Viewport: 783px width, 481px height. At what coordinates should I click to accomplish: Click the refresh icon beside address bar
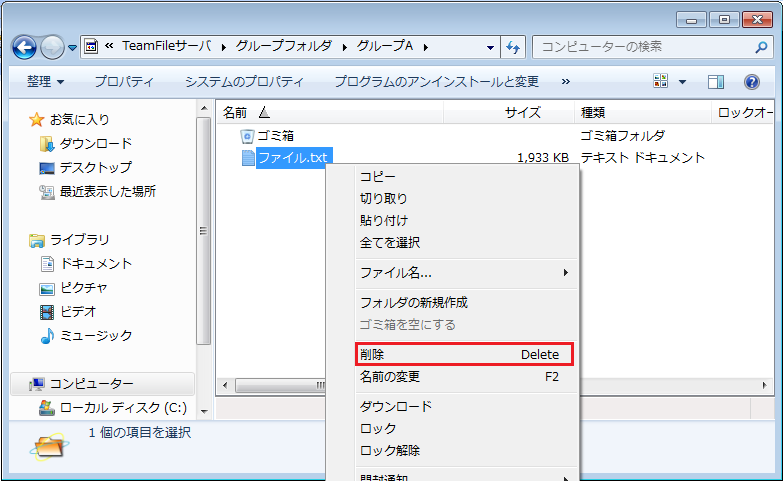point(514,47)
